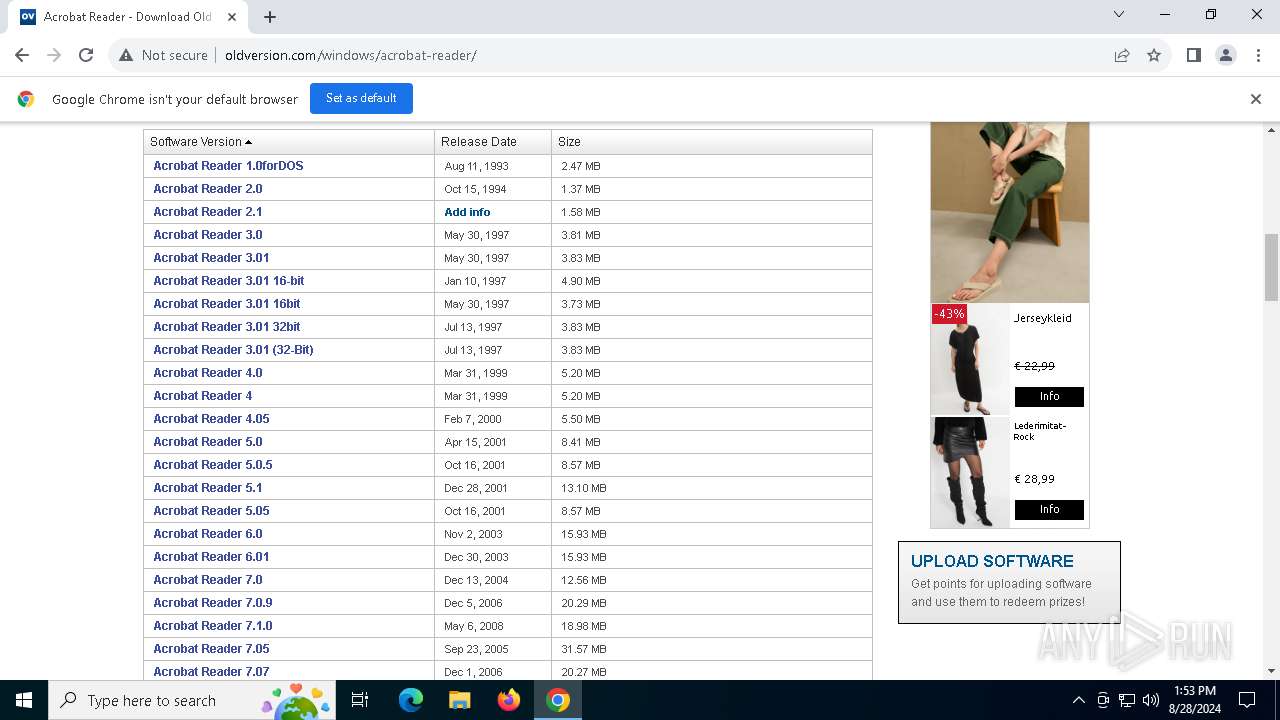1280x720 pixels.
Task: Open Acrobat Reader 4.05 link
Action: click(x=211, y=419)
